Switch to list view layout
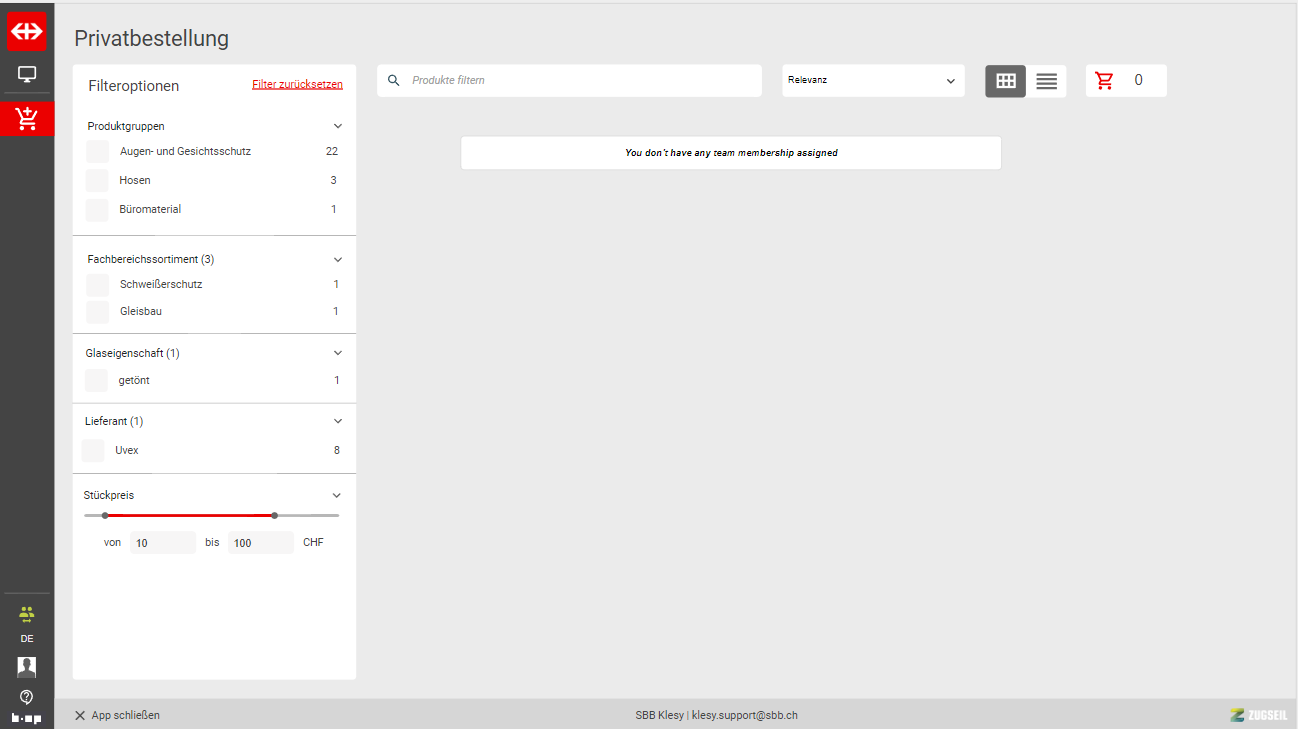1298x729 pixels. click(1046, 81)
